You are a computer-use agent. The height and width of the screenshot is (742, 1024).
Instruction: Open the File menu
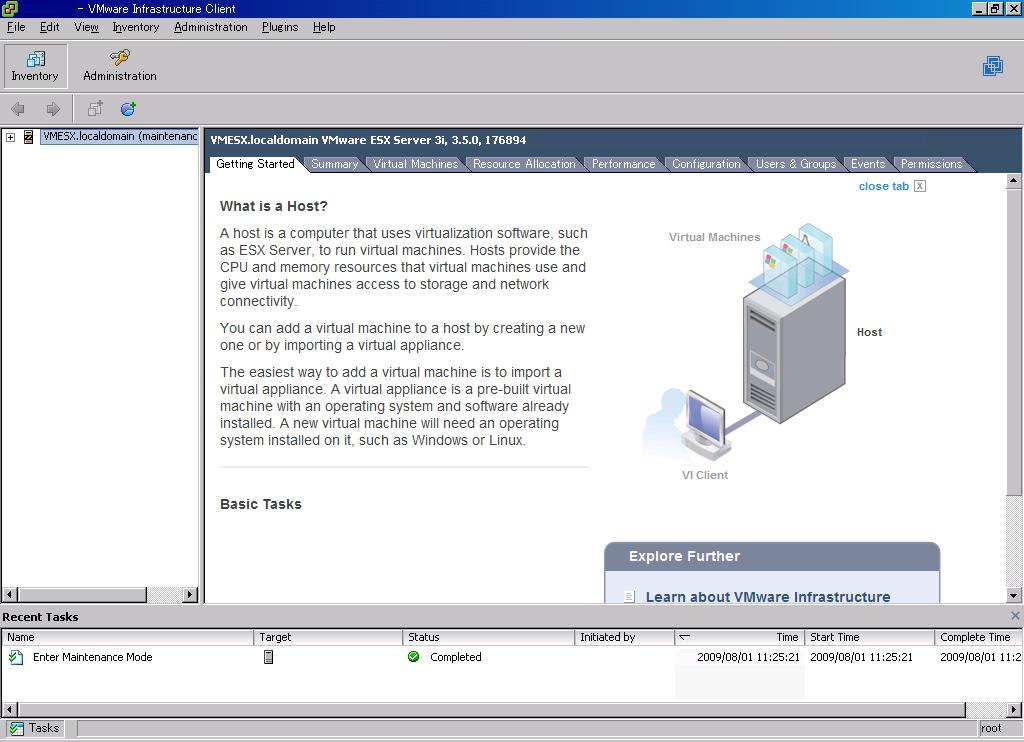pos(16,27)
